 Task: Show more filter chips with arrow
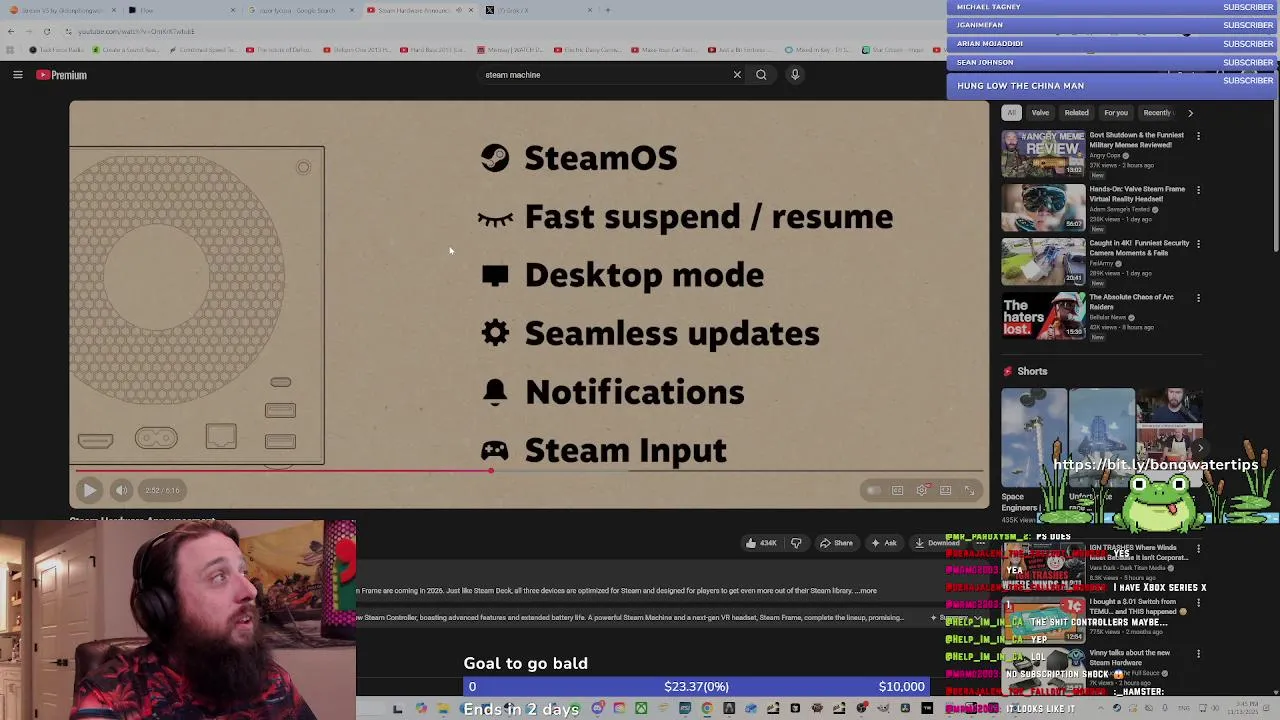coord(1190,113)
